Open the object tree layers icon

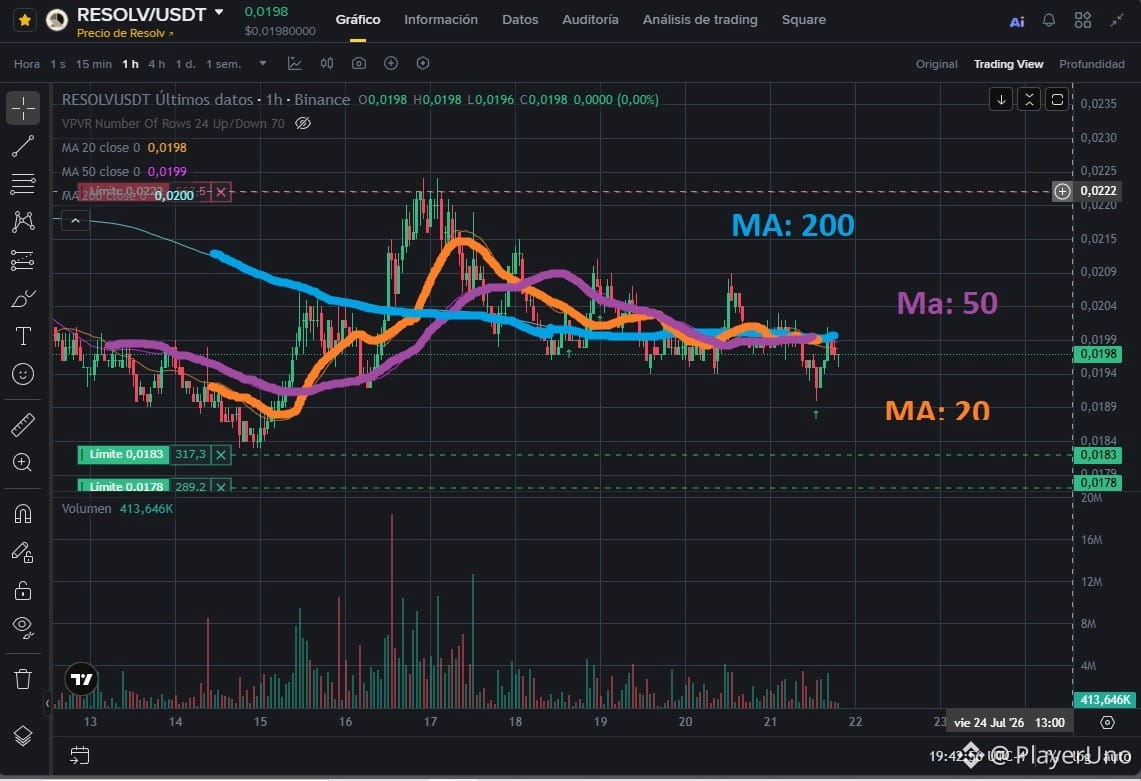(x=23, y=736)
